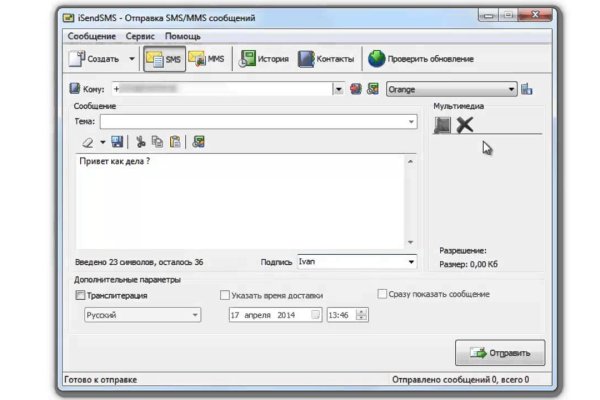Tick the Указать время доставки checkbox
Screen dimensions: 600x400
coord(225,296)
